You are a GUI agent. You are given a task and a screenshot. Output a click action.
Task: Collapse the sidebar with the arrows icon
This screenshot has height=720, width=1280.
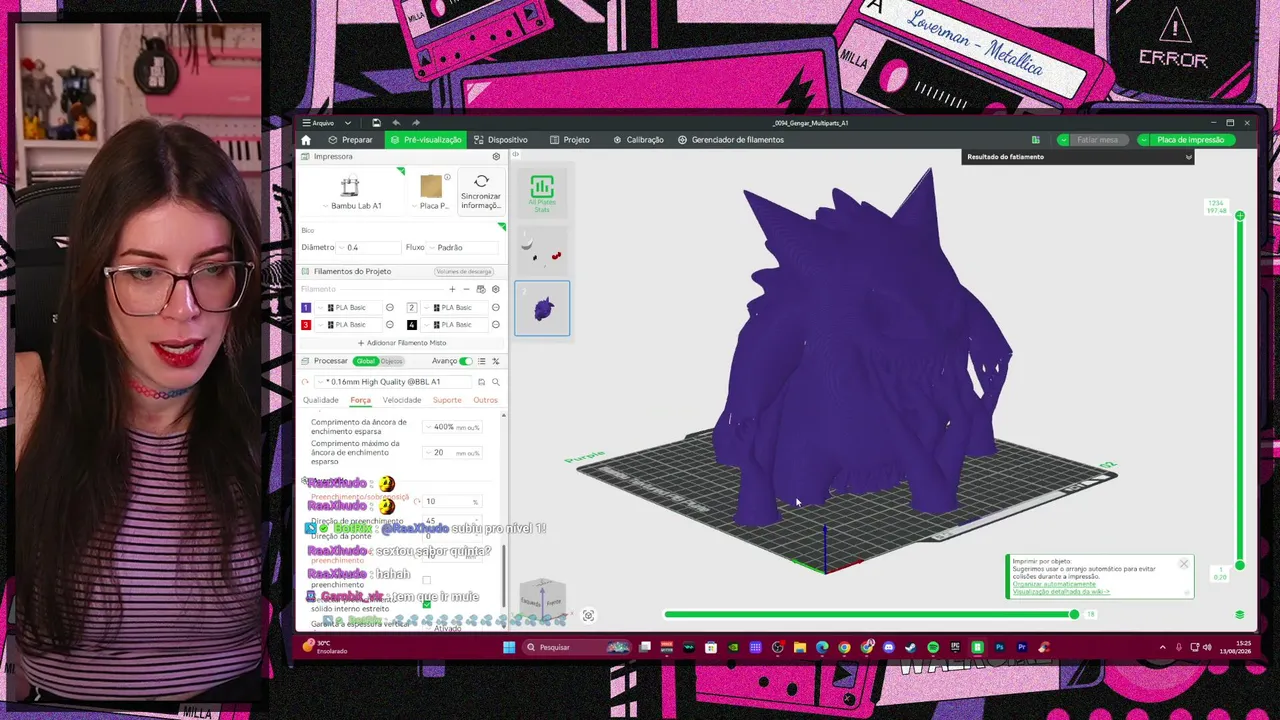click(x=516, y=154)
